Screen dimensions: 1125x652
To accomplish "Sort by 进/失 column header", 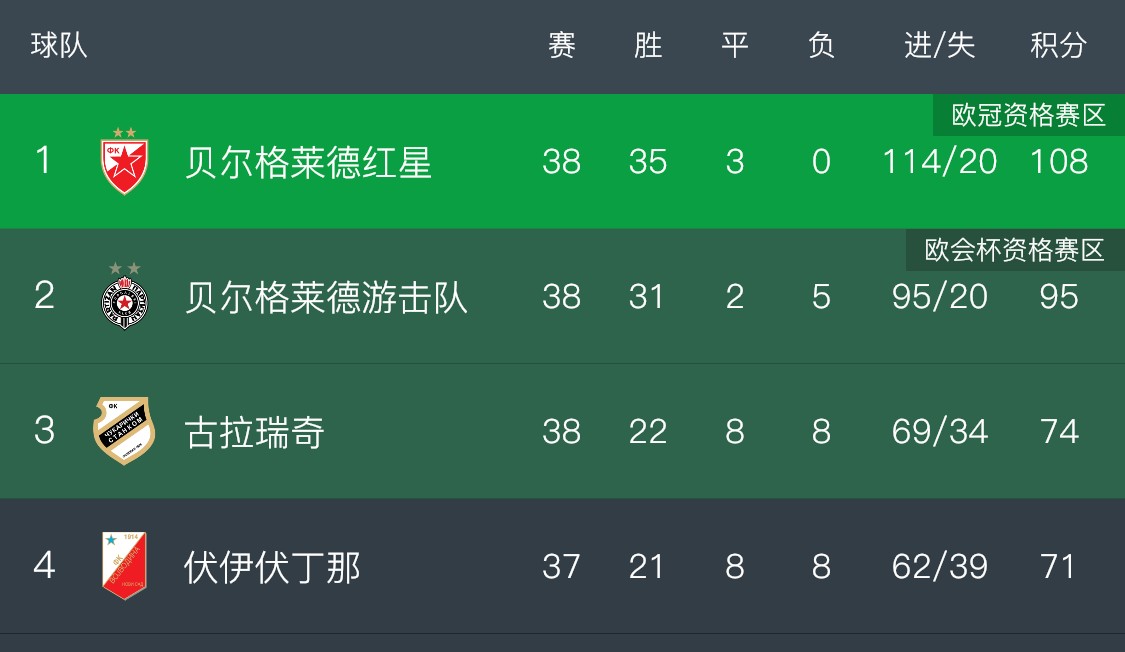I will tap(939, 45).
